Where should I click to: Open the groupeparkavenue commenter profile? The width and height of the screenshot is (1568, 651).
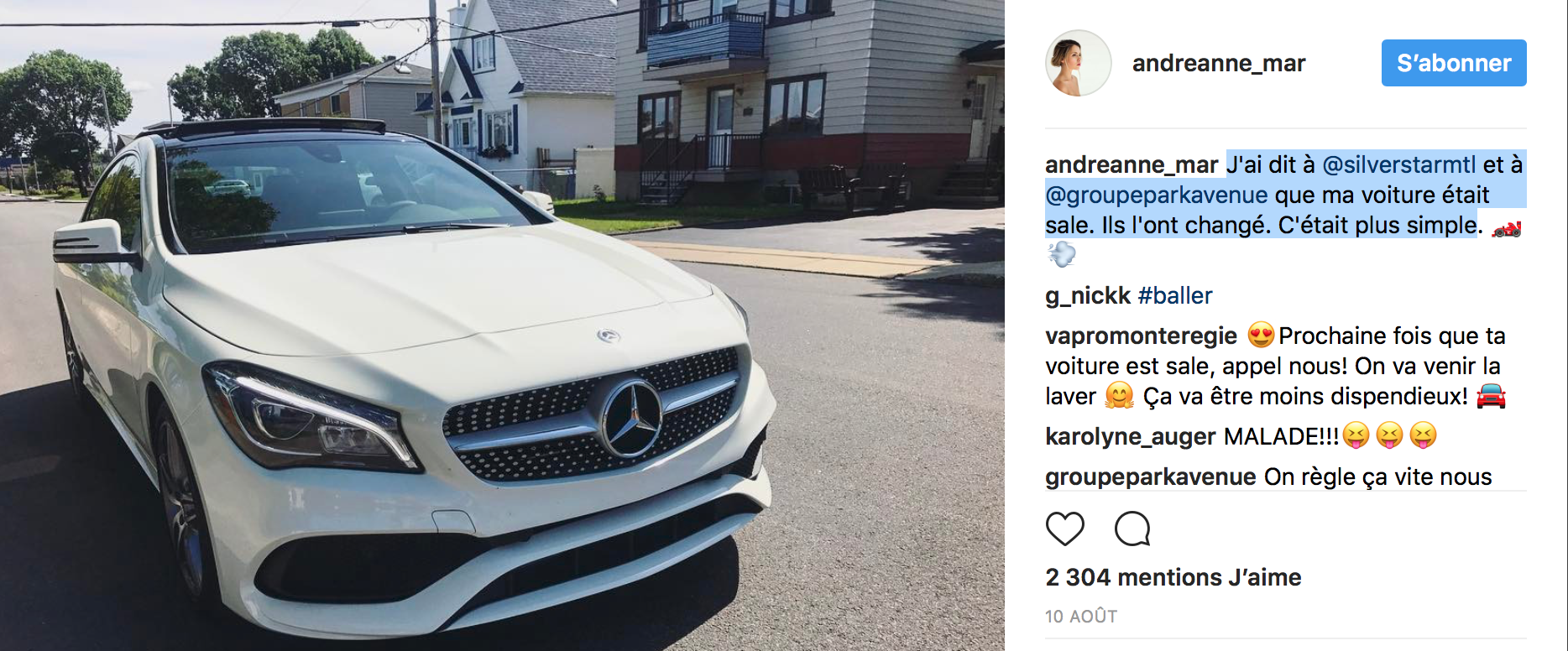[x=1151, y=477]
